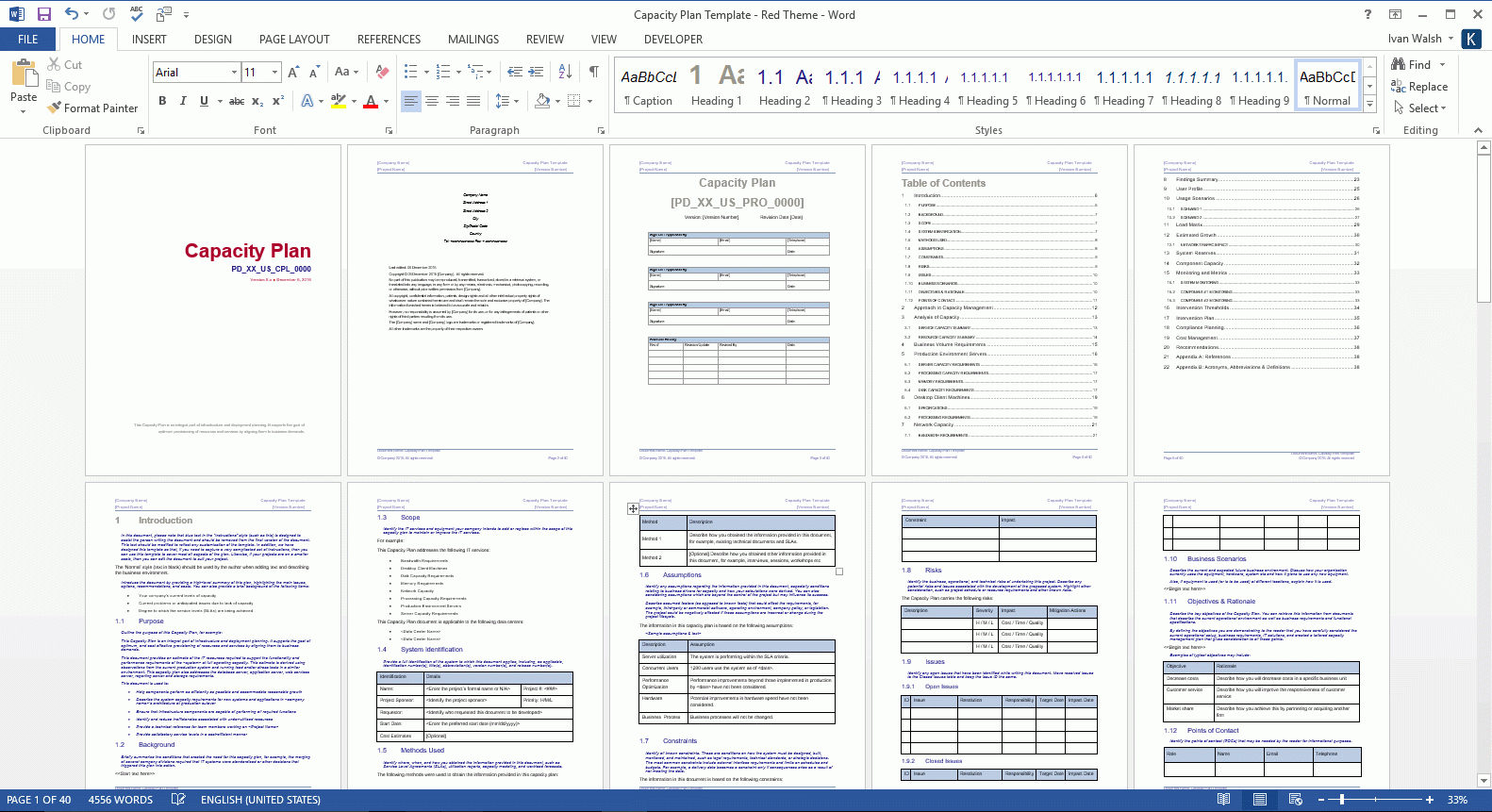Viewport: 1492px width, 812px height.
Task: Switch to the PAGE LAYOUT tab
Action: tap(294, 40)
